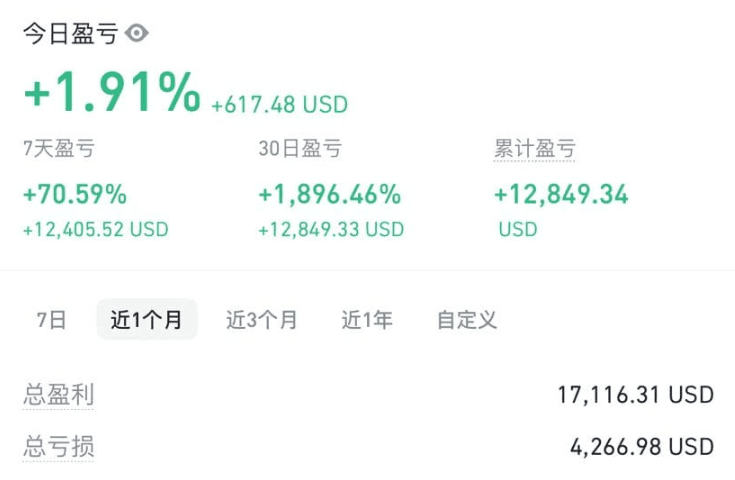
Task: Click the +1.91% today's percentage value
Action: 112,92
